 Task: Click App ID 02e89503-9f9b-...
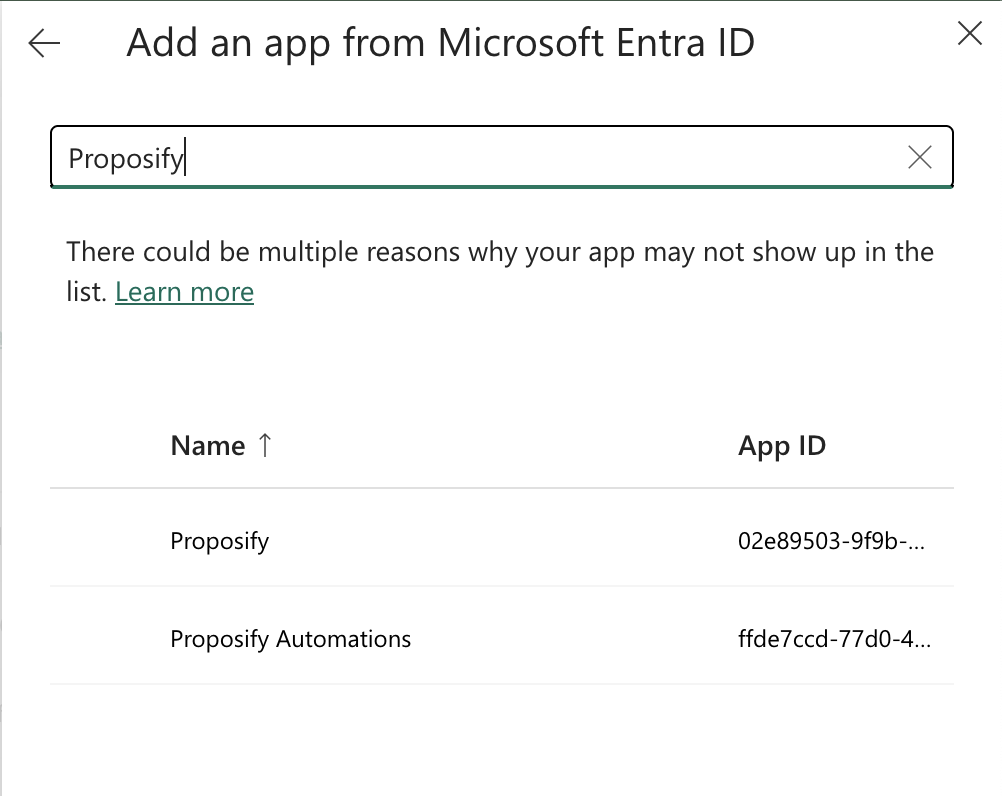831,541
